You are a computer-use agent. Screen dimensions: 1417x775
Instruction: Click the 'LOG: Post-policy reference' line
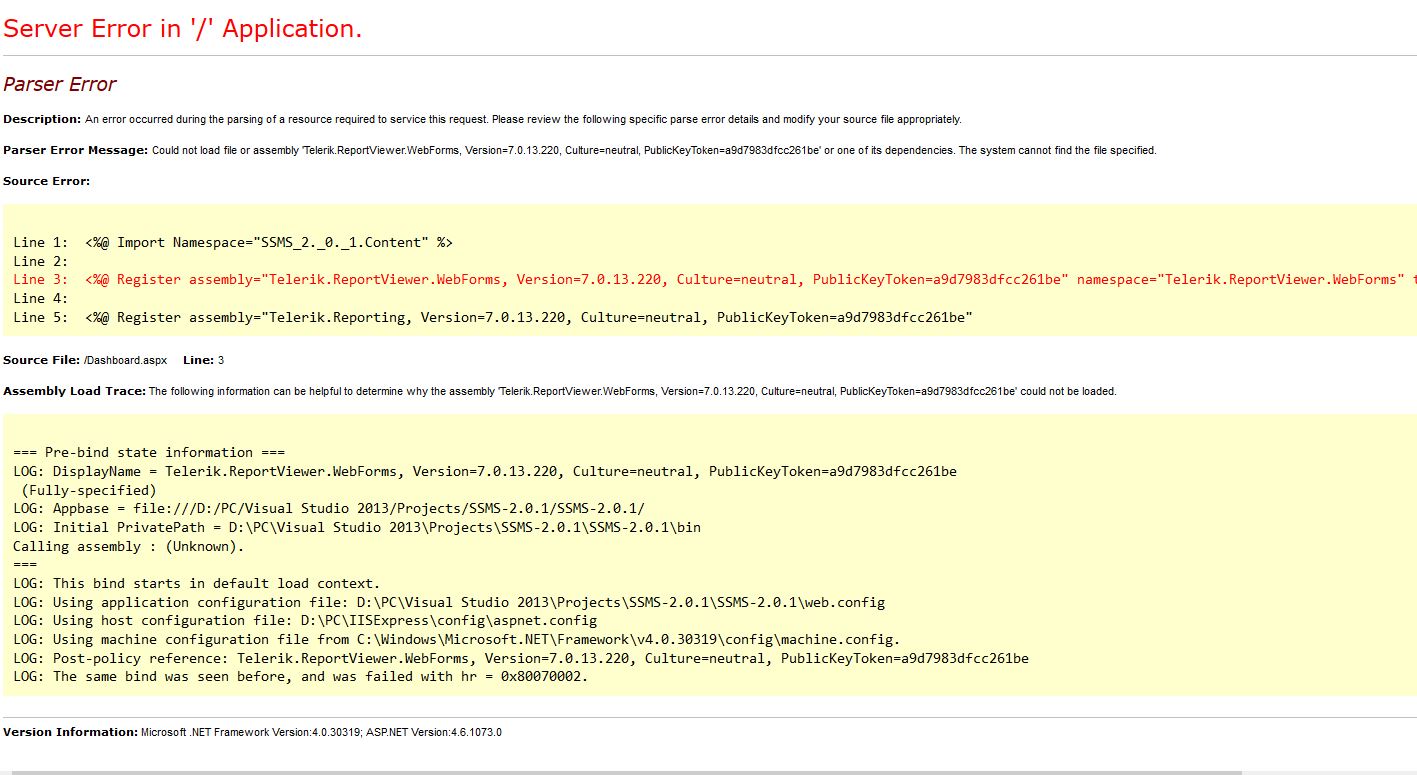pos(521,658)
